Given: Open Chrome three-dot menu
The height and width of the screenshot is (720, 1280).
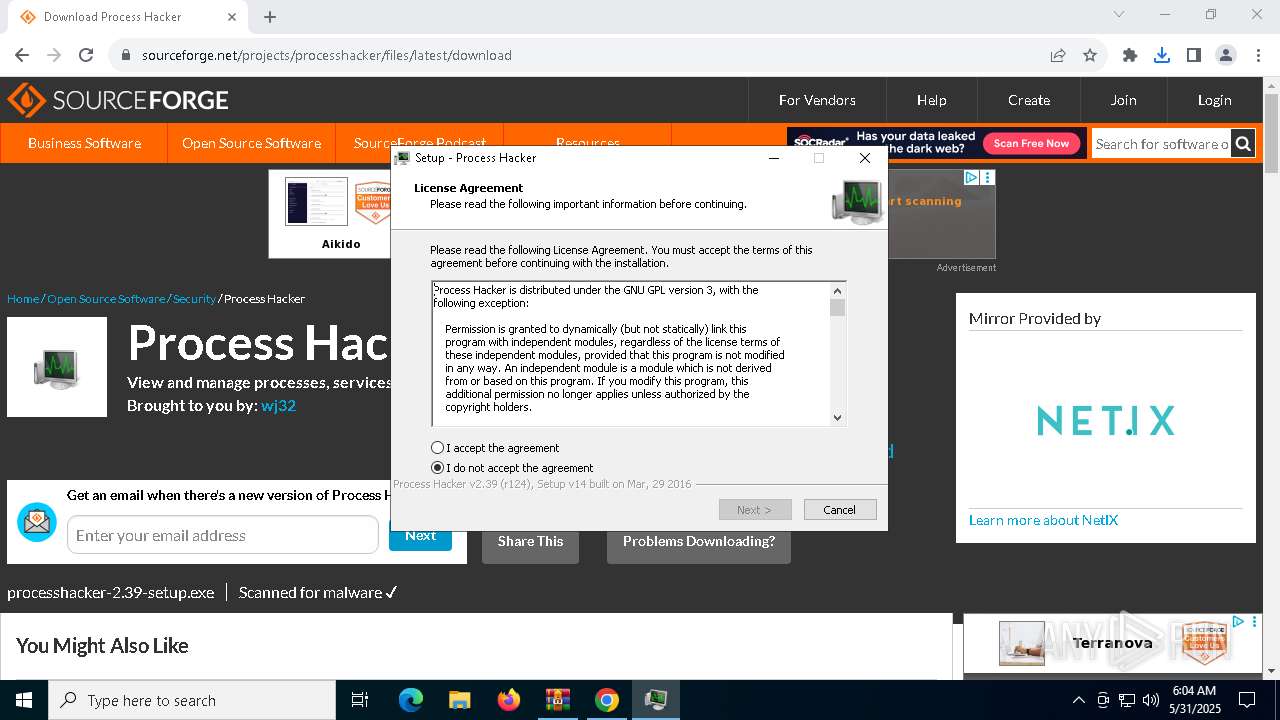Looking at the screenshot, I should point(1258,55).
